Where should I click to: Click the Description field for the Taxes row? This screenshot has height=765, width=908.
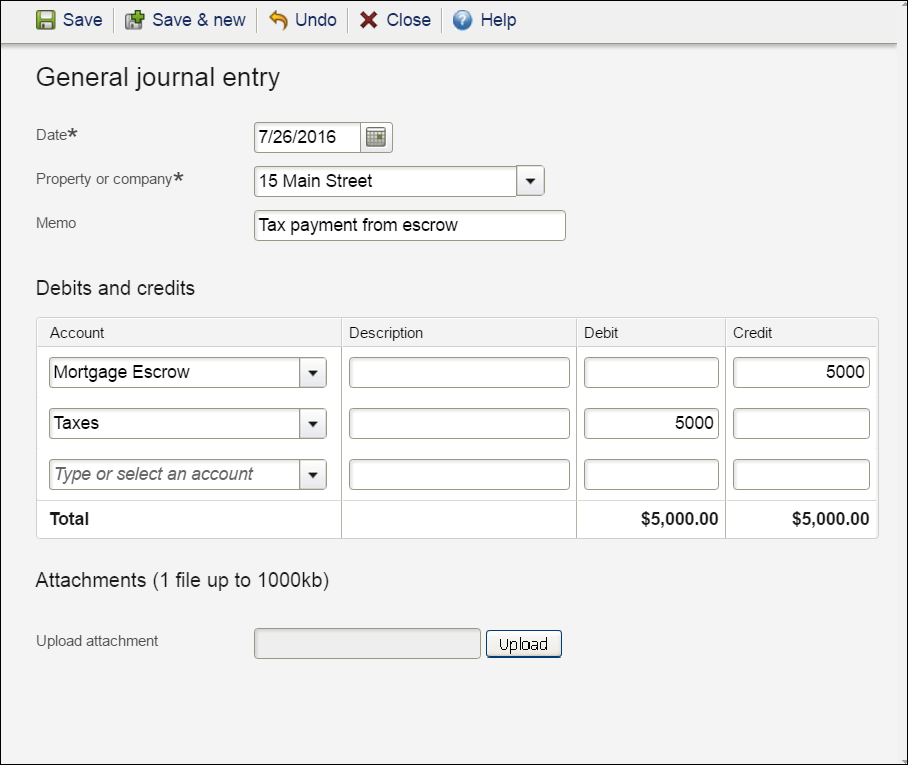pos(457,423)
